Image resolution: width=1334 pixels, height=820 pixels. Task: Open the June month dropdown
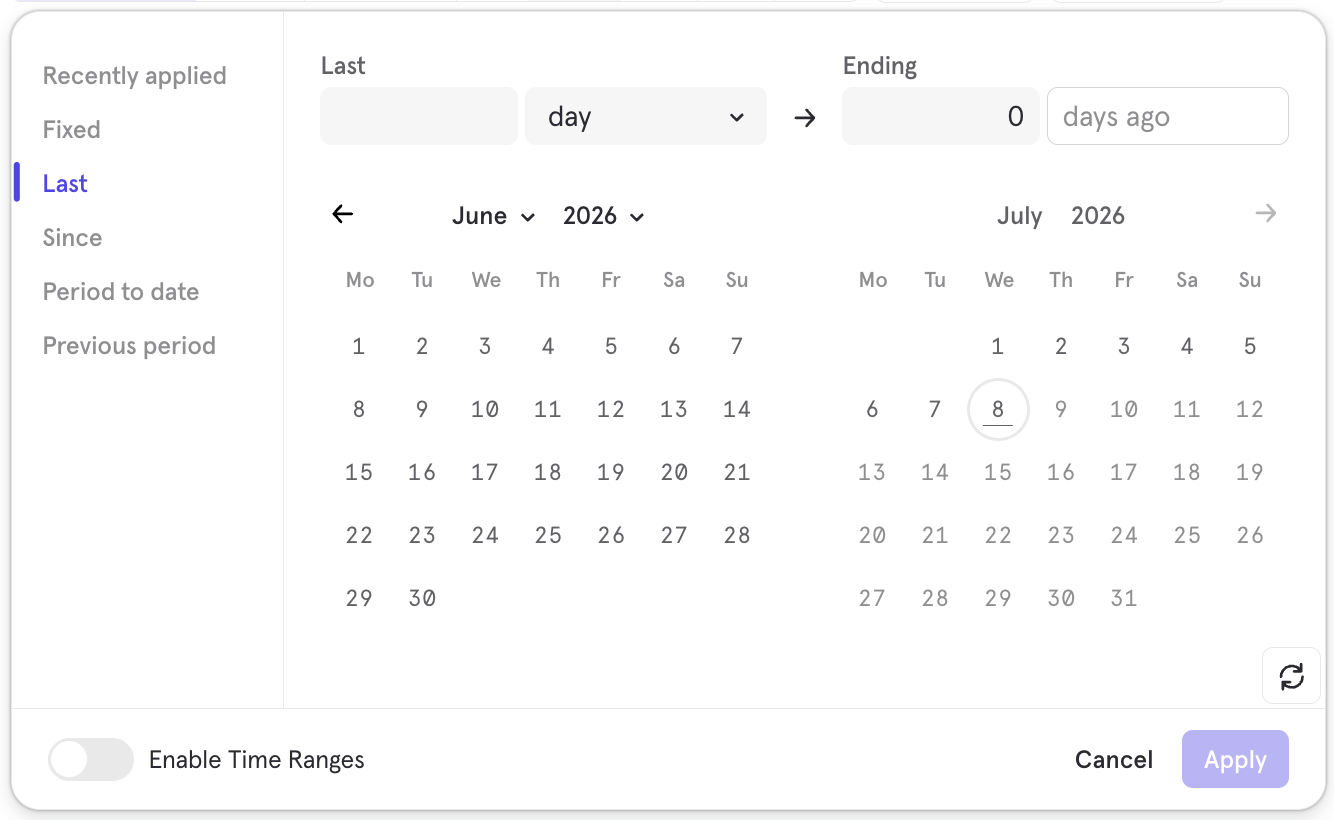tap(493, 216)
